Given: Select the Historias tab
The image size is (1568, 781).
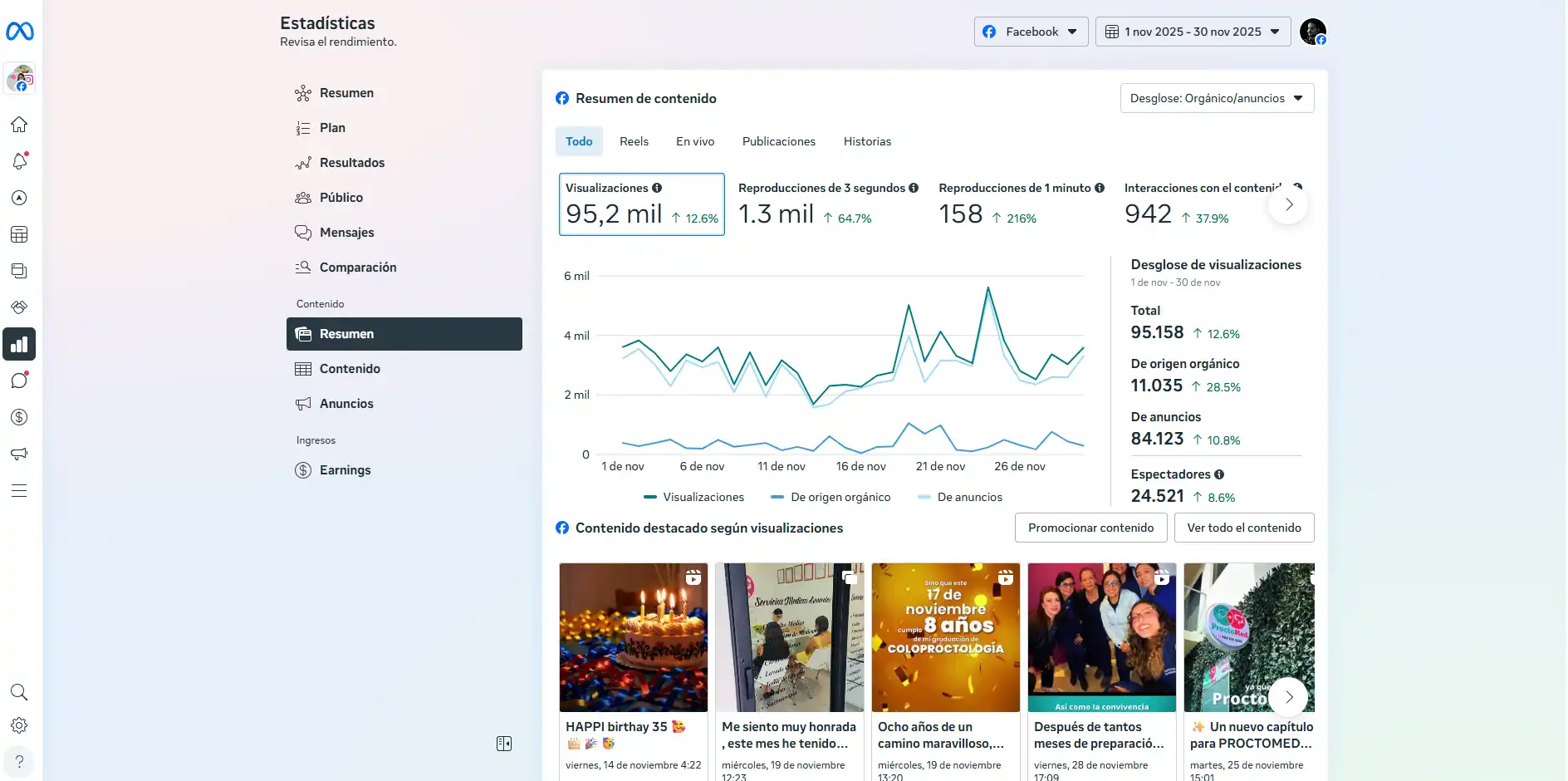Looking at the screenshot, I should [867, 141].
